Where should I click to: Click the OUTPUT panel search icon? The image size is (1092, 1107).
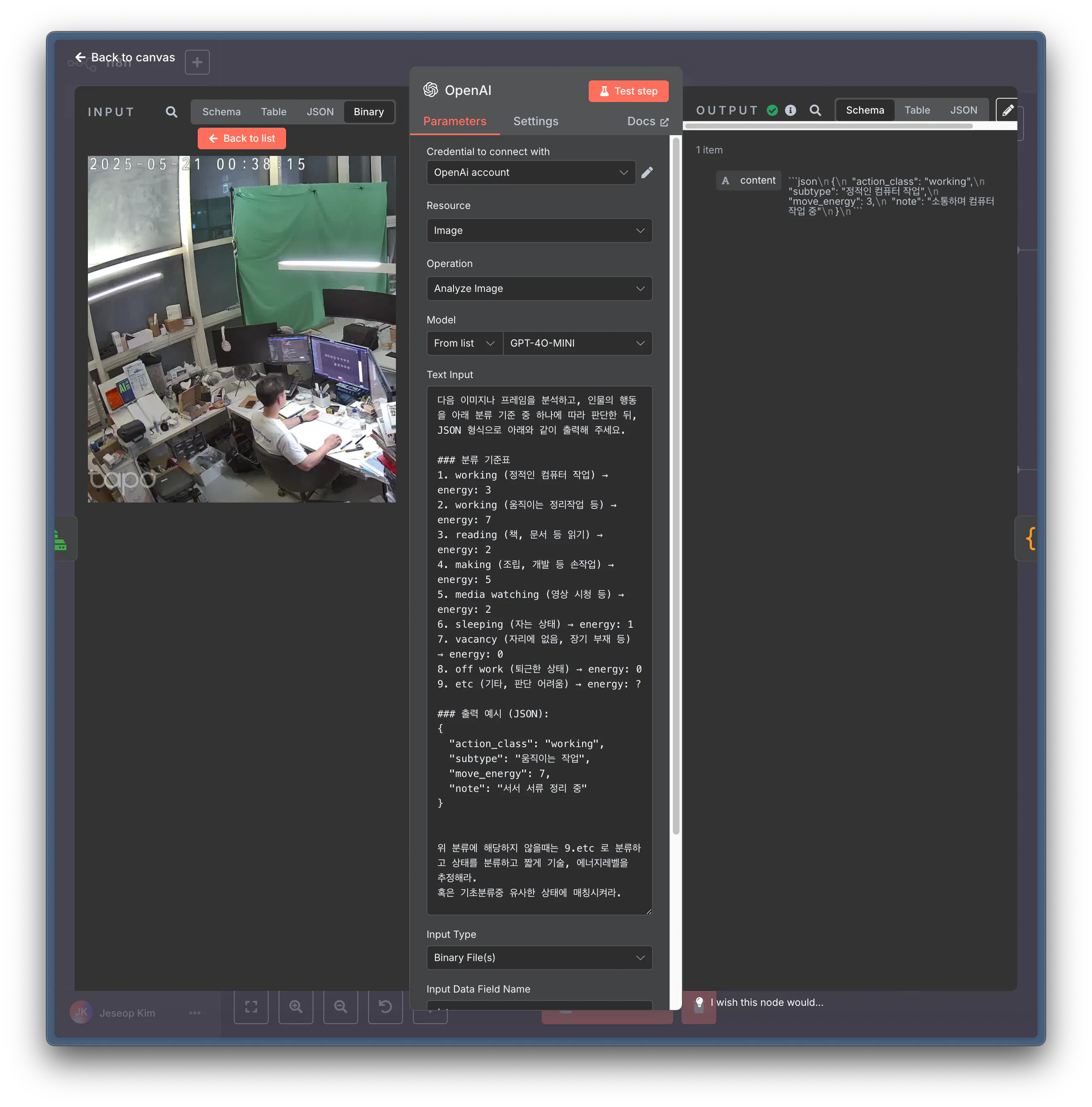(x=815, y=110)
